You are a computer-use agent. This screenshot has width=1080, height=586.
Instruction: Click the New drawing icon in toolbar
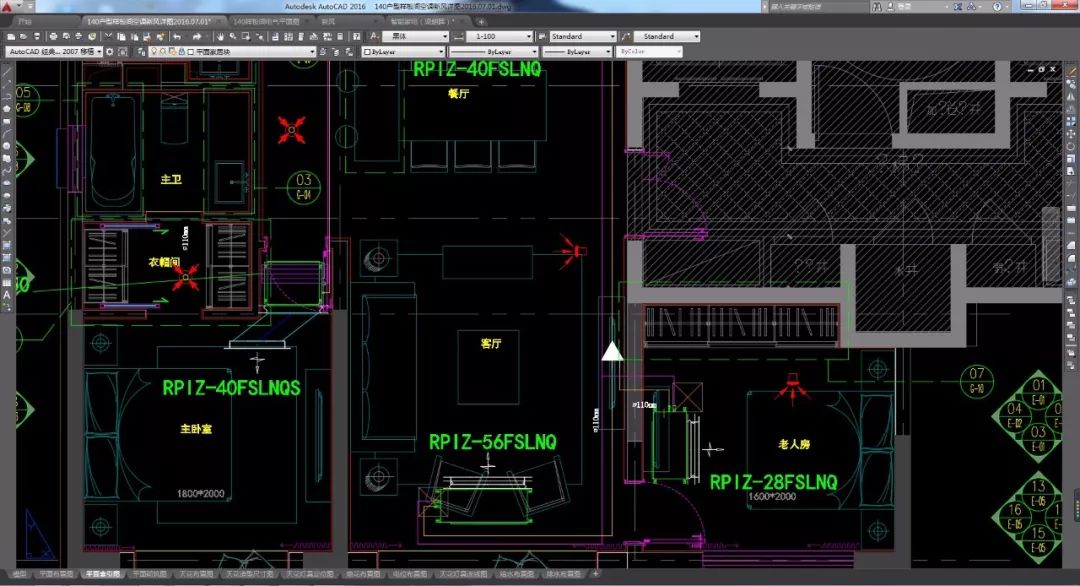[11, 36]
